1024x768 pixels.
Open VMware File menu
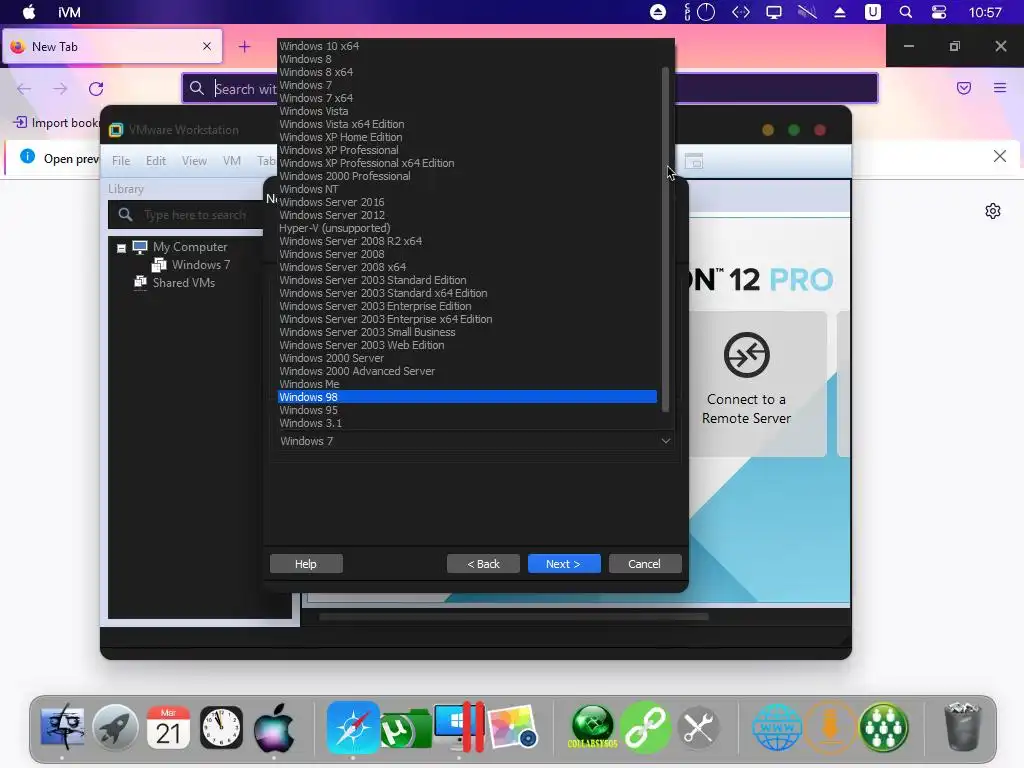tap(121, 161)
